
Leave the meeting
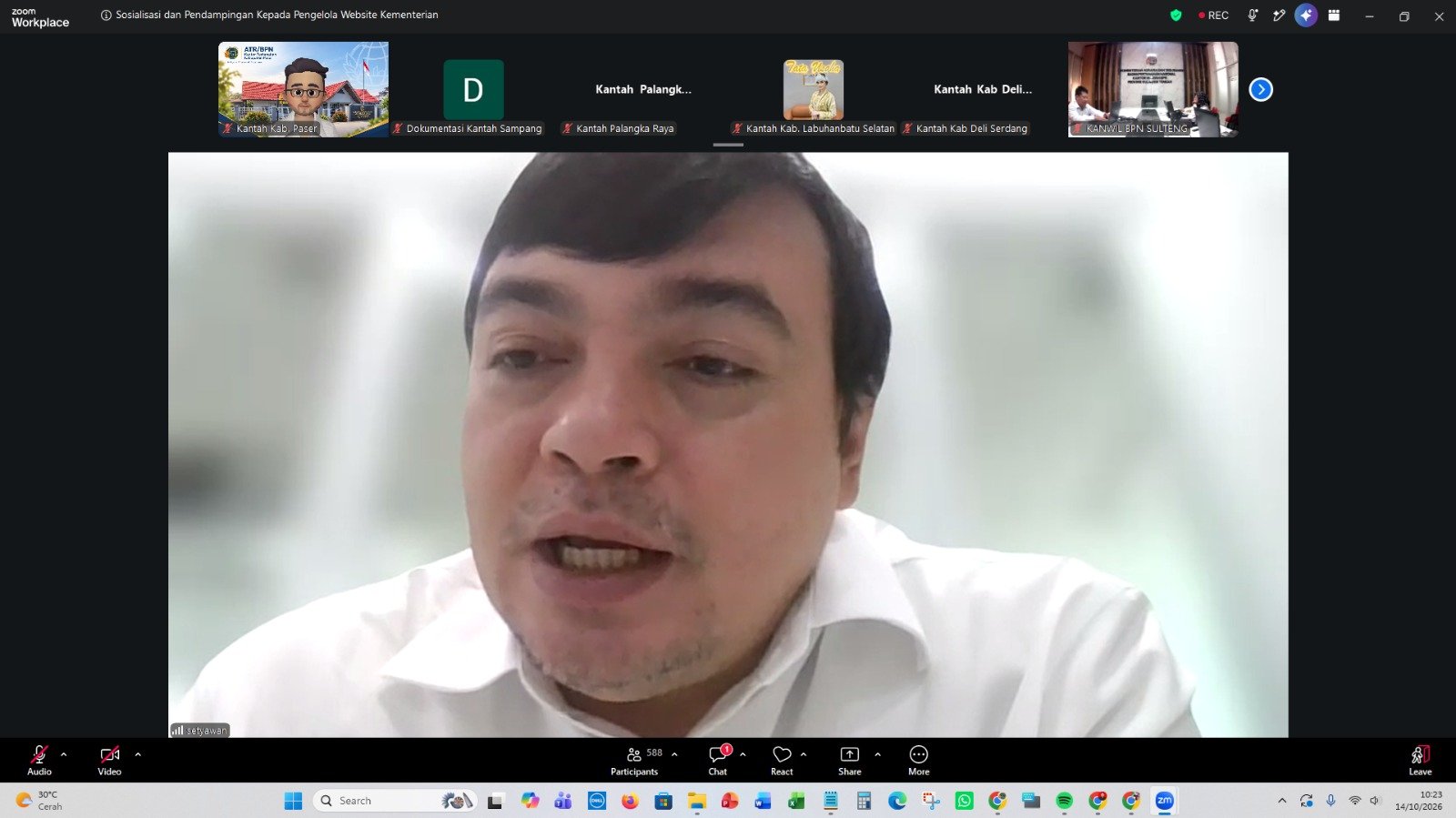click(1421, 761)
